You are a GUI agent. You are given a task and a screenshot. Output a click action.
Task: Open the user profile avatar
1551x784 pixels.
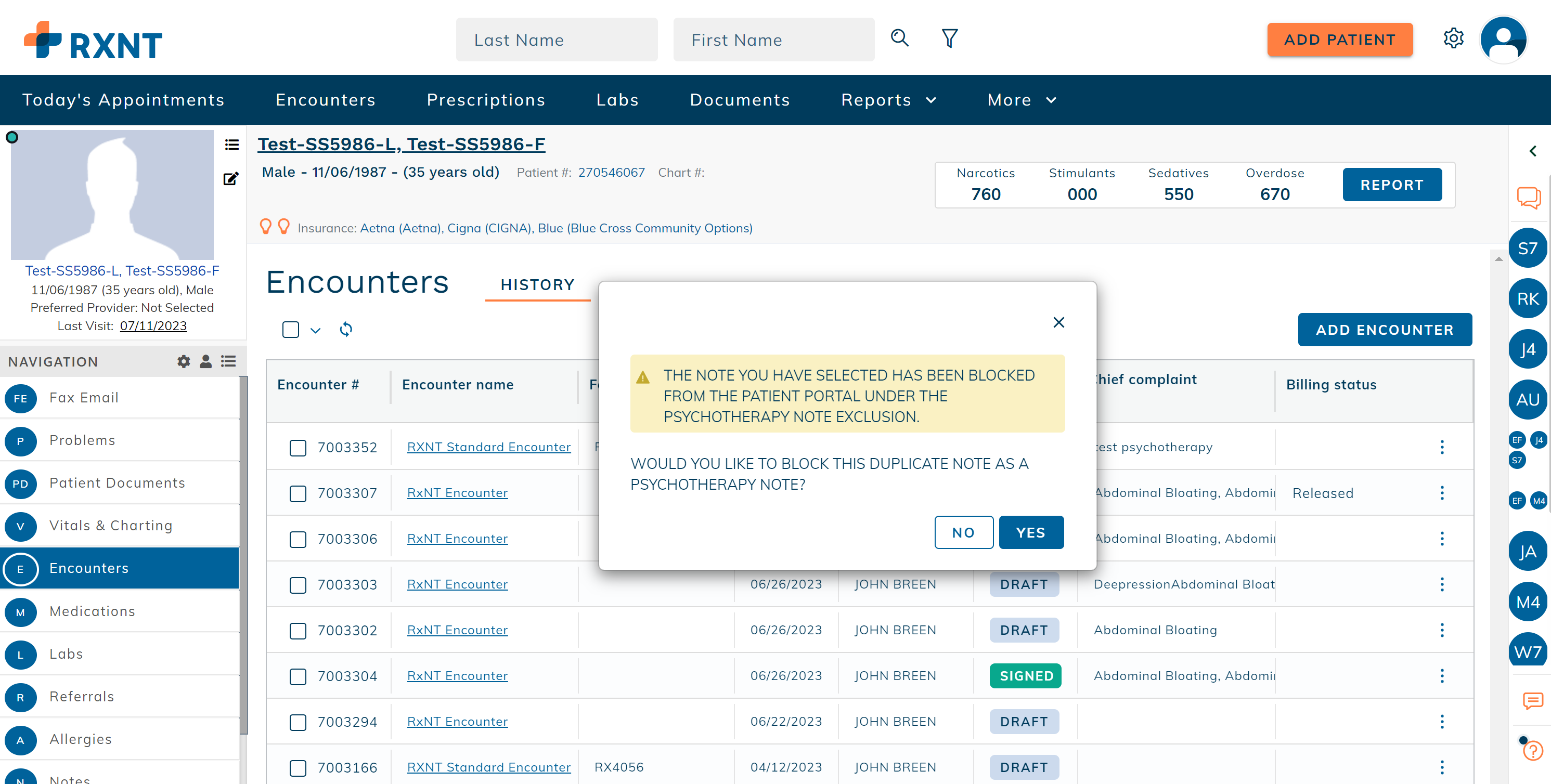pos(1504,39)
